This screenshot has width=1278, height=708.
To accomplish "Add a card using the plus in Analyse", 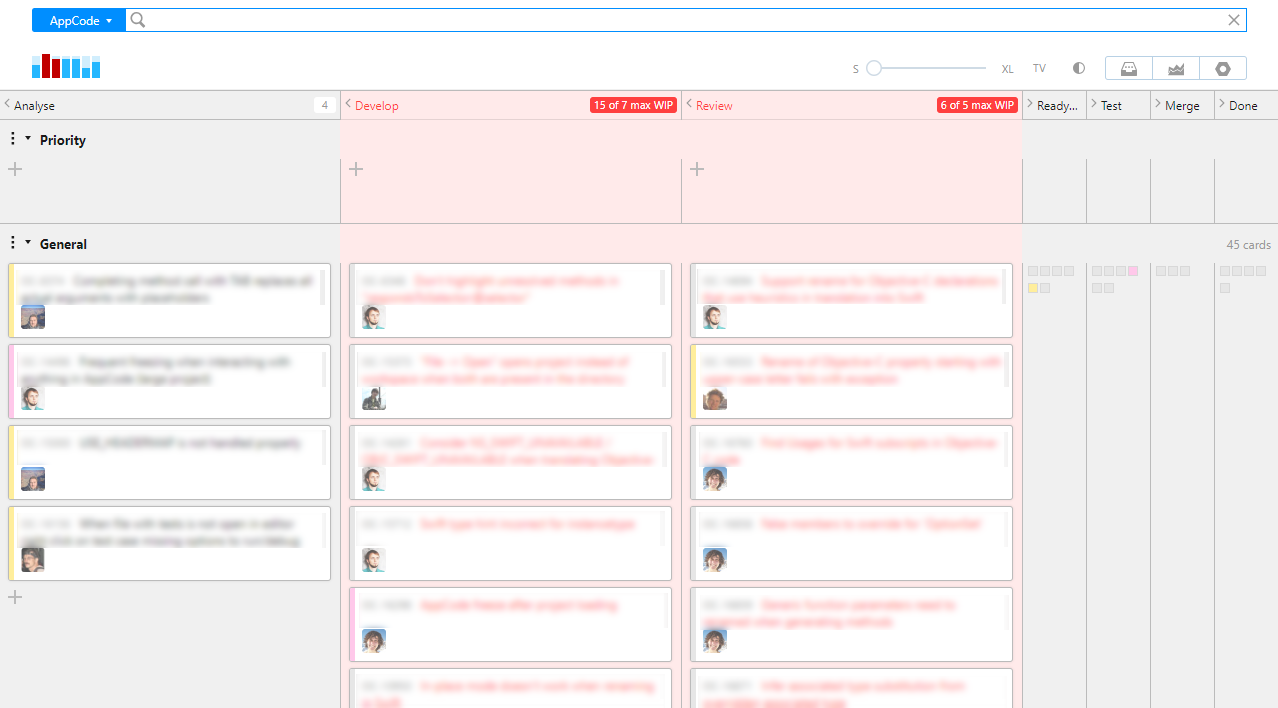I will pyautogui.click(x=14, y=169).
